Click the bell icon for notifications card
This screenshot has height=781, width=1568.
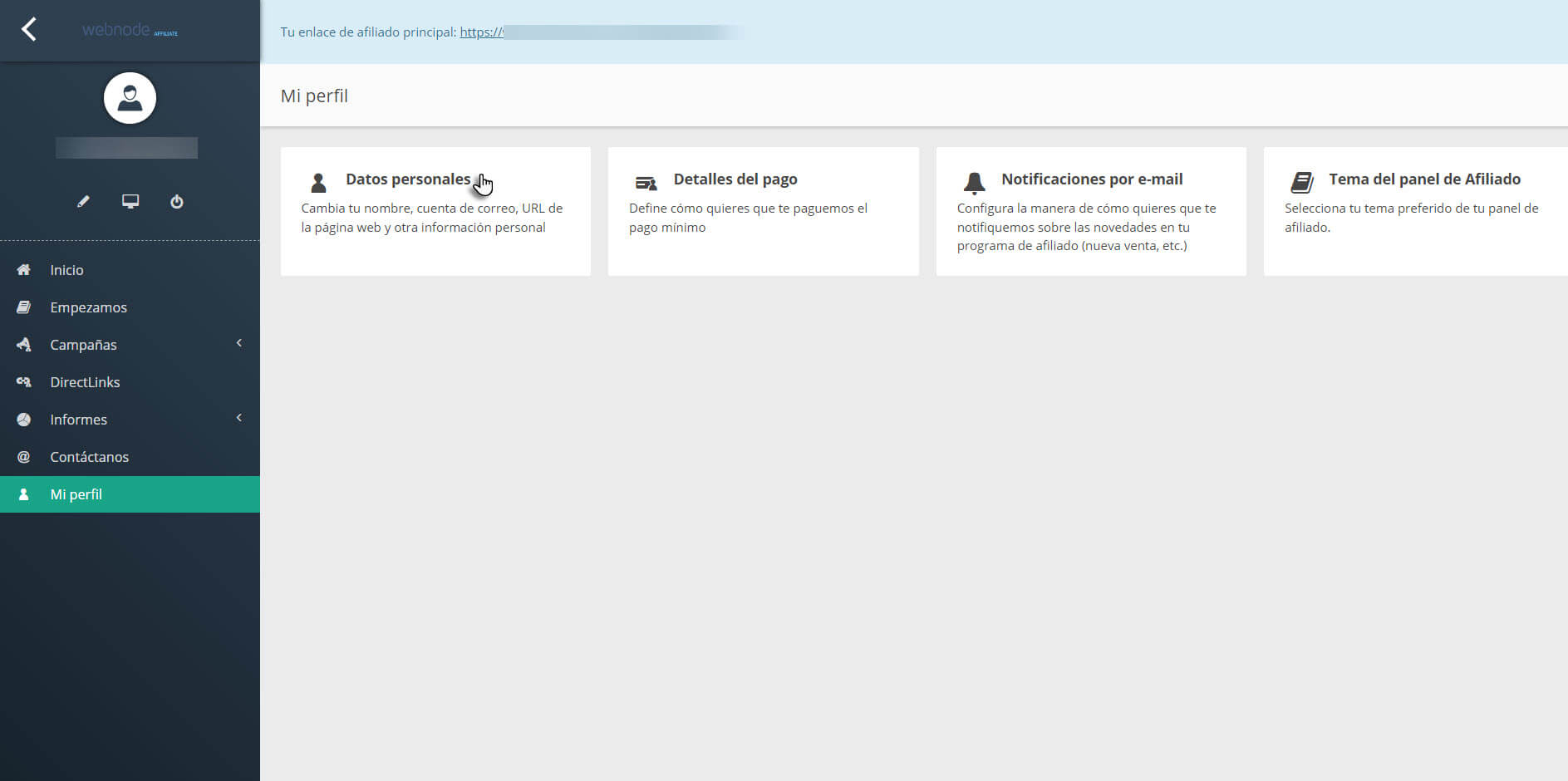974,182
